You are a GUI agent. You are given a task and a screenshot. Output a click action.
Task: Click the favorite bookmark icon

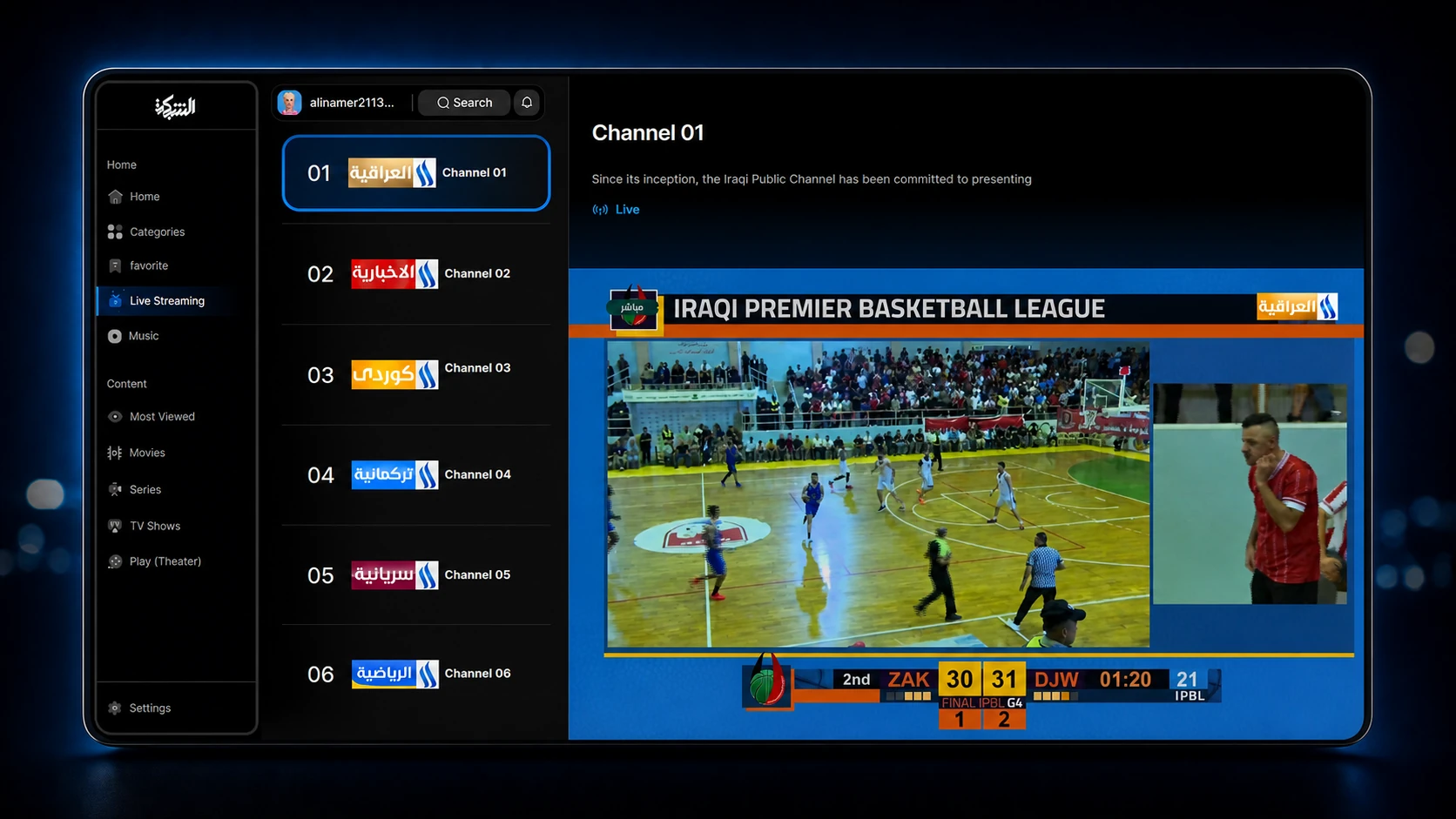[x=115, y=265]
